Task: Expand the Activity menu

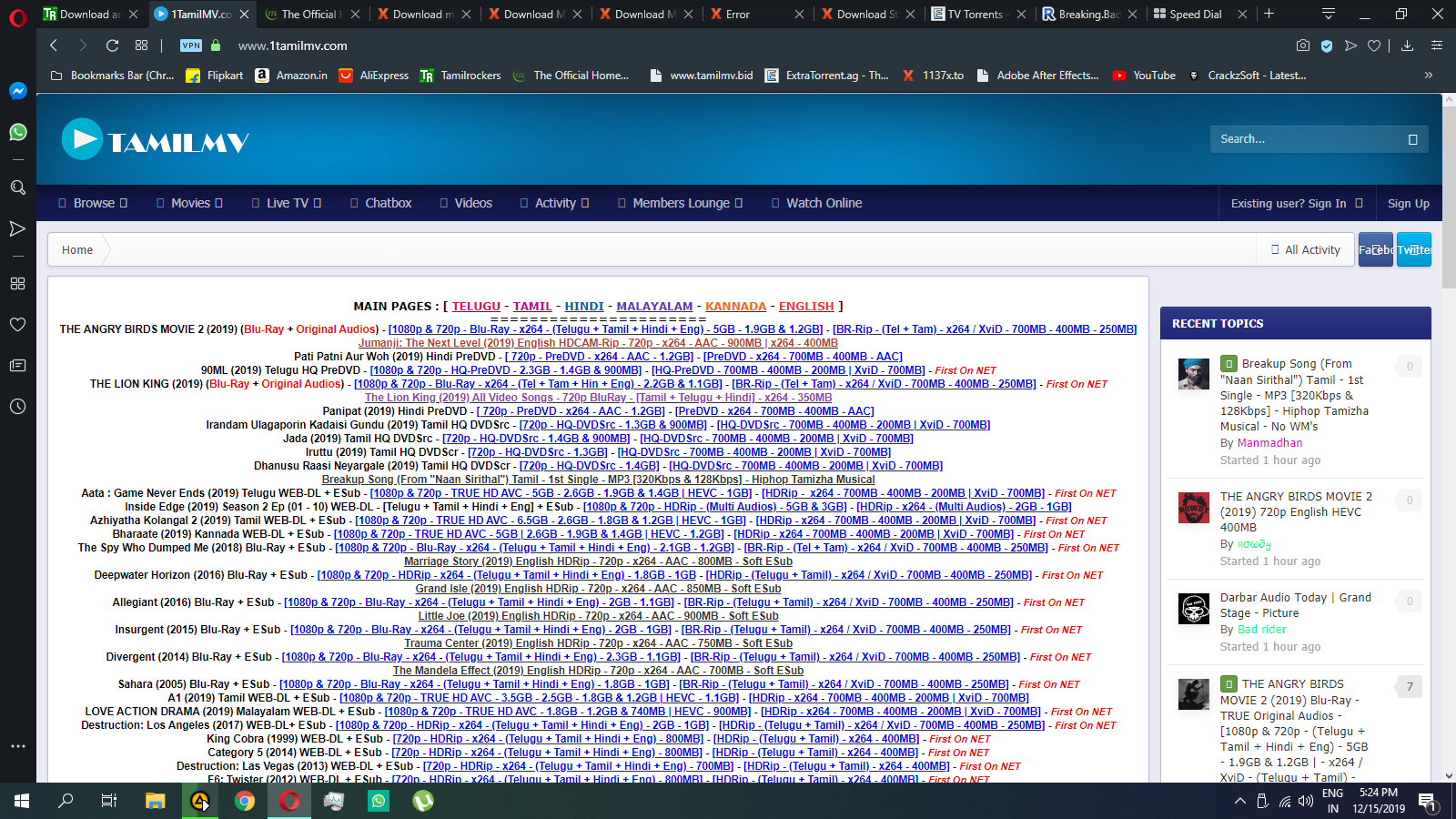Action: pyautogui.click(x=555, y=203)
